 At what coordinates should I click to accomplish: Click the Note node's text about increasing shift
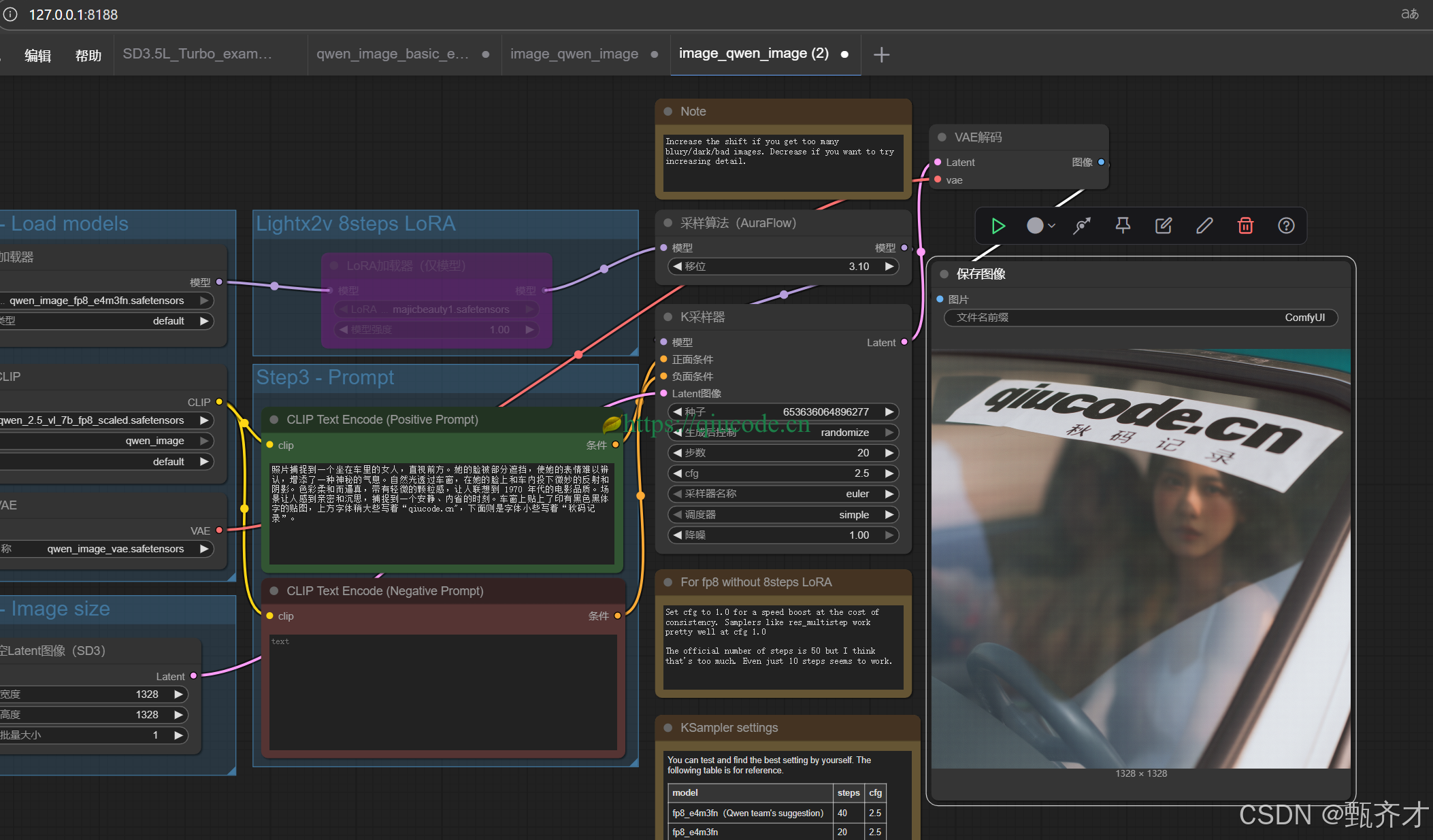point(780,152)
